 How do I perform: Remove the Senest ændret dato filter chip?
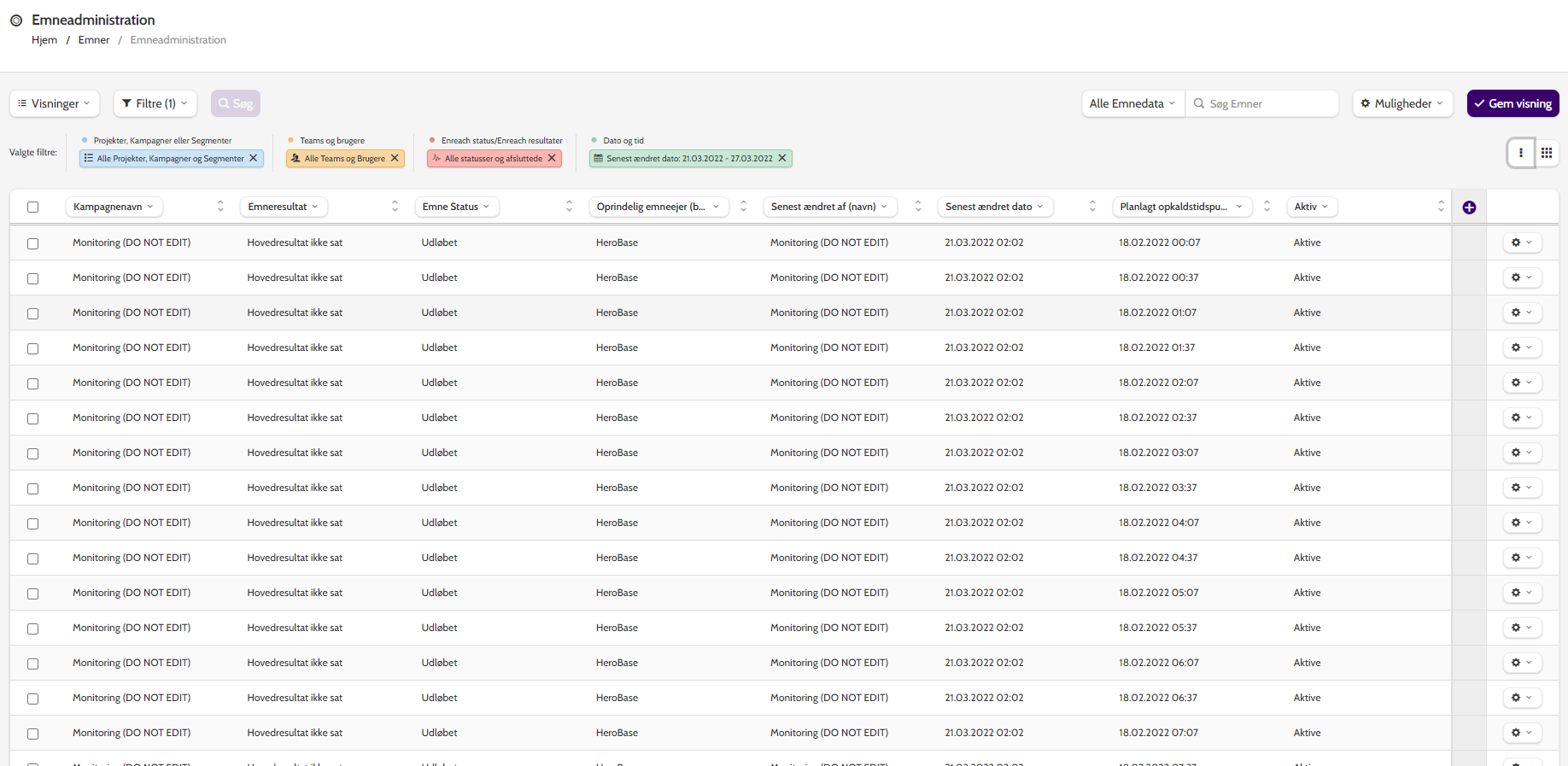click(x=782, y=158)
